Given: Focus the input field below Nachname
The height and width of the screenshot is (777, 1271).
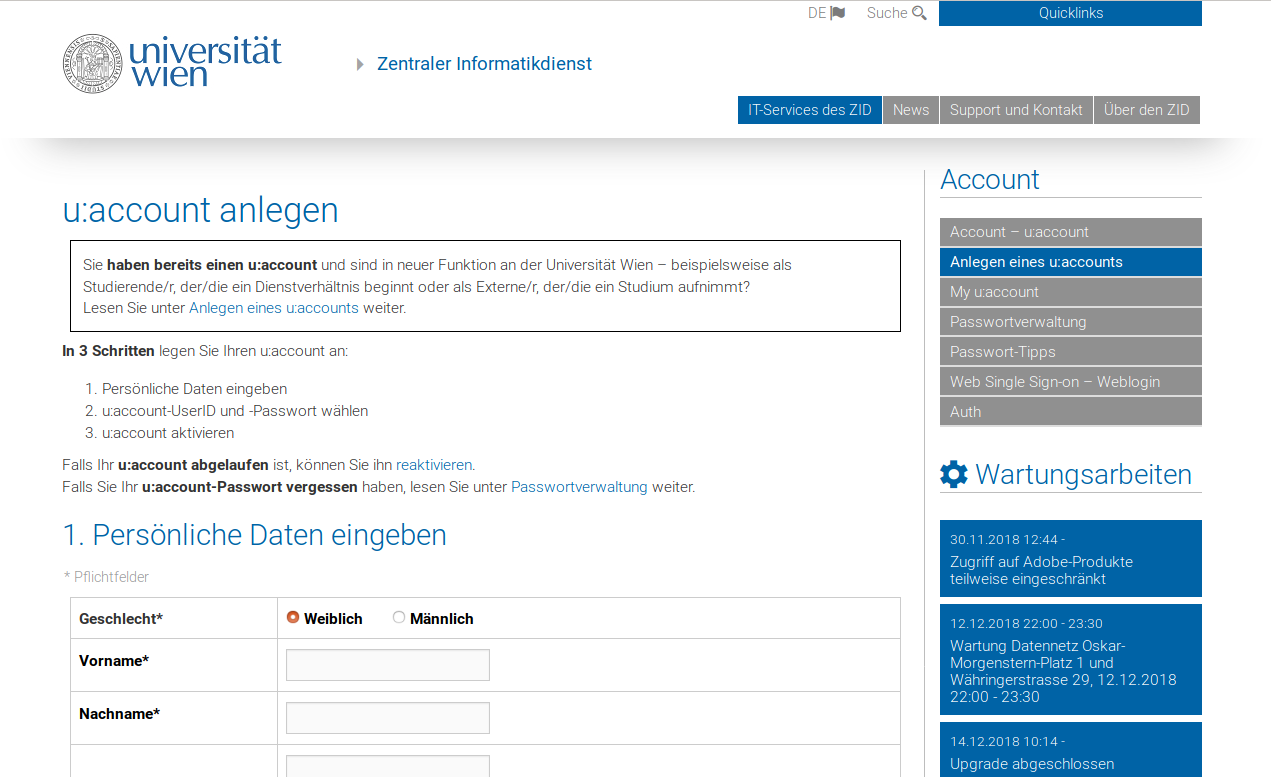Looking at the screenshot, I should [388, 766].
